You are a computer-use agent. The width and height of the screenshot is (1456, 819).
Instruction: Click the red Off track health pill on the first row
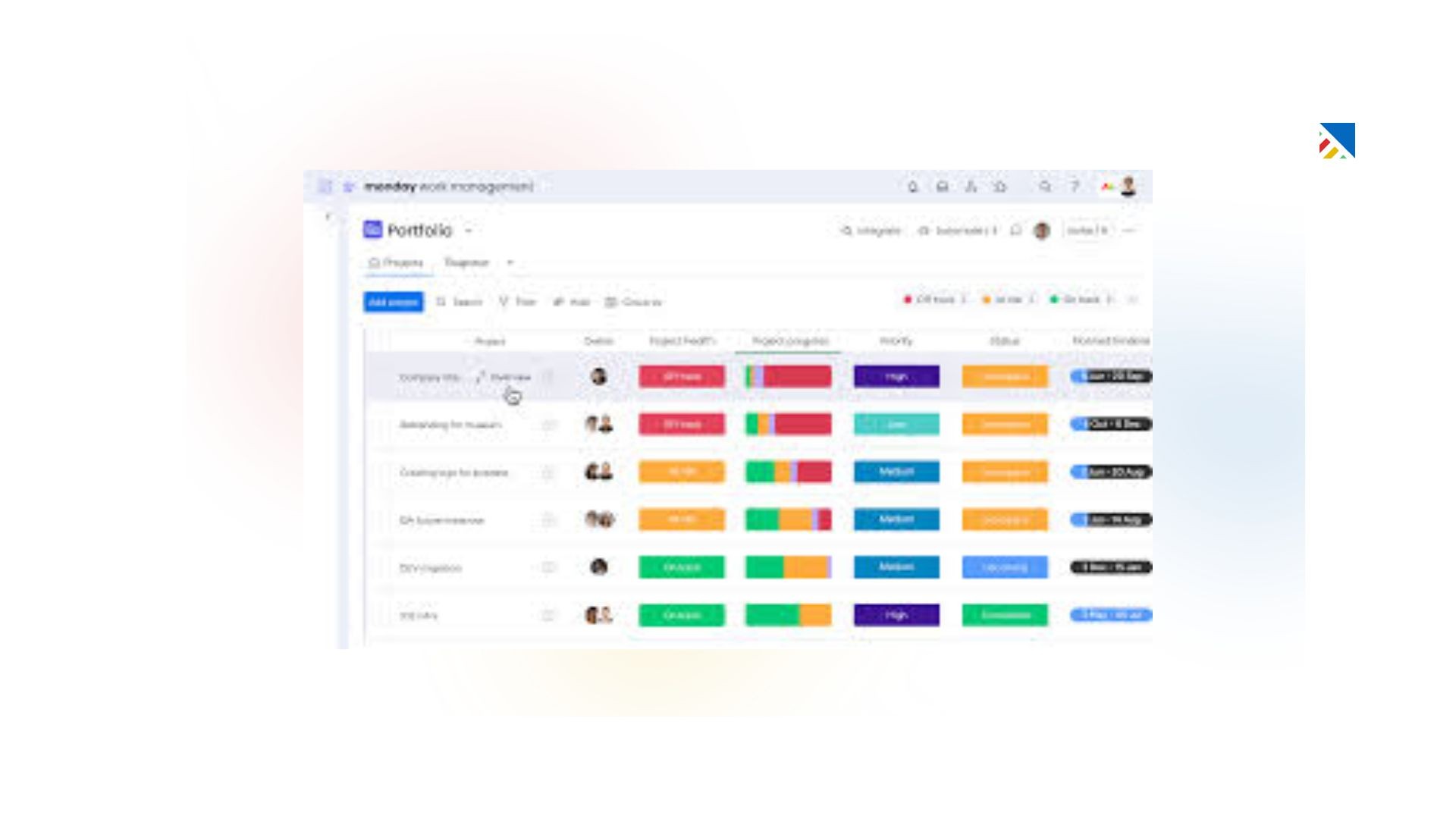click(x=680, y=377)
